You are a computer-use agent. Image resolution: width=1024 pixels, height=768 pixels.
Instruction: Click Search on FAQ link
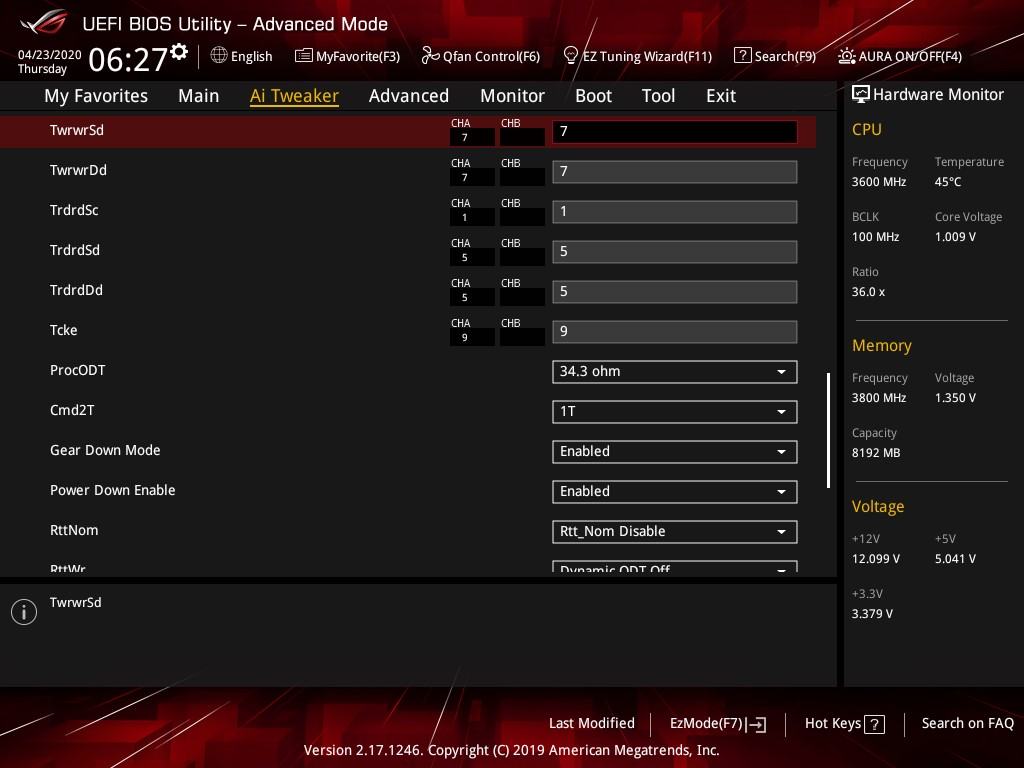[968, 723]
